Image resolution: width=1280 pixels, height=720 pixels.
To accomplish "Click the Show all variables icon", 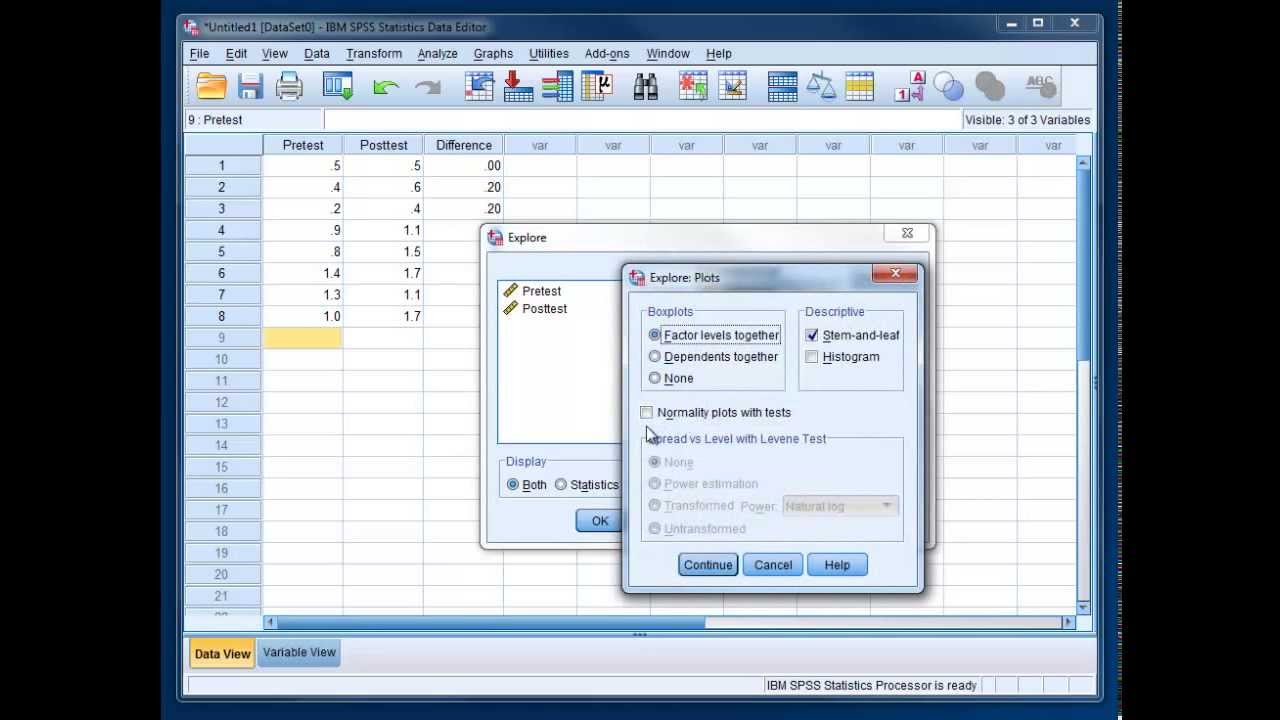I will tap(989, 87).
